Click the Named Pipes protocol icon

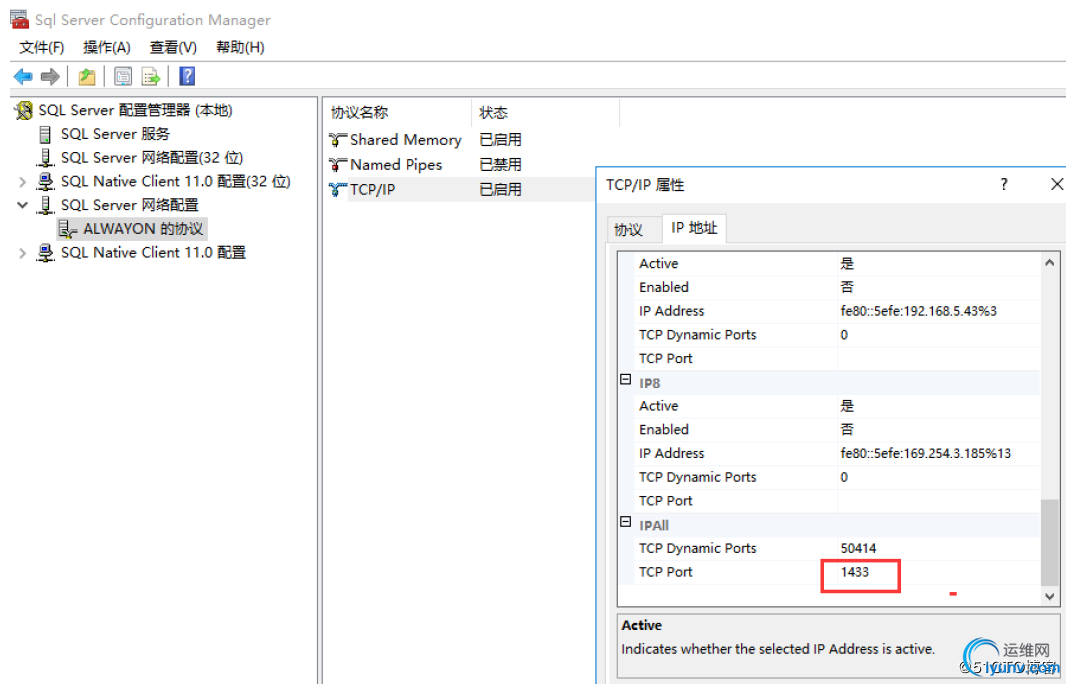point(337,165)
